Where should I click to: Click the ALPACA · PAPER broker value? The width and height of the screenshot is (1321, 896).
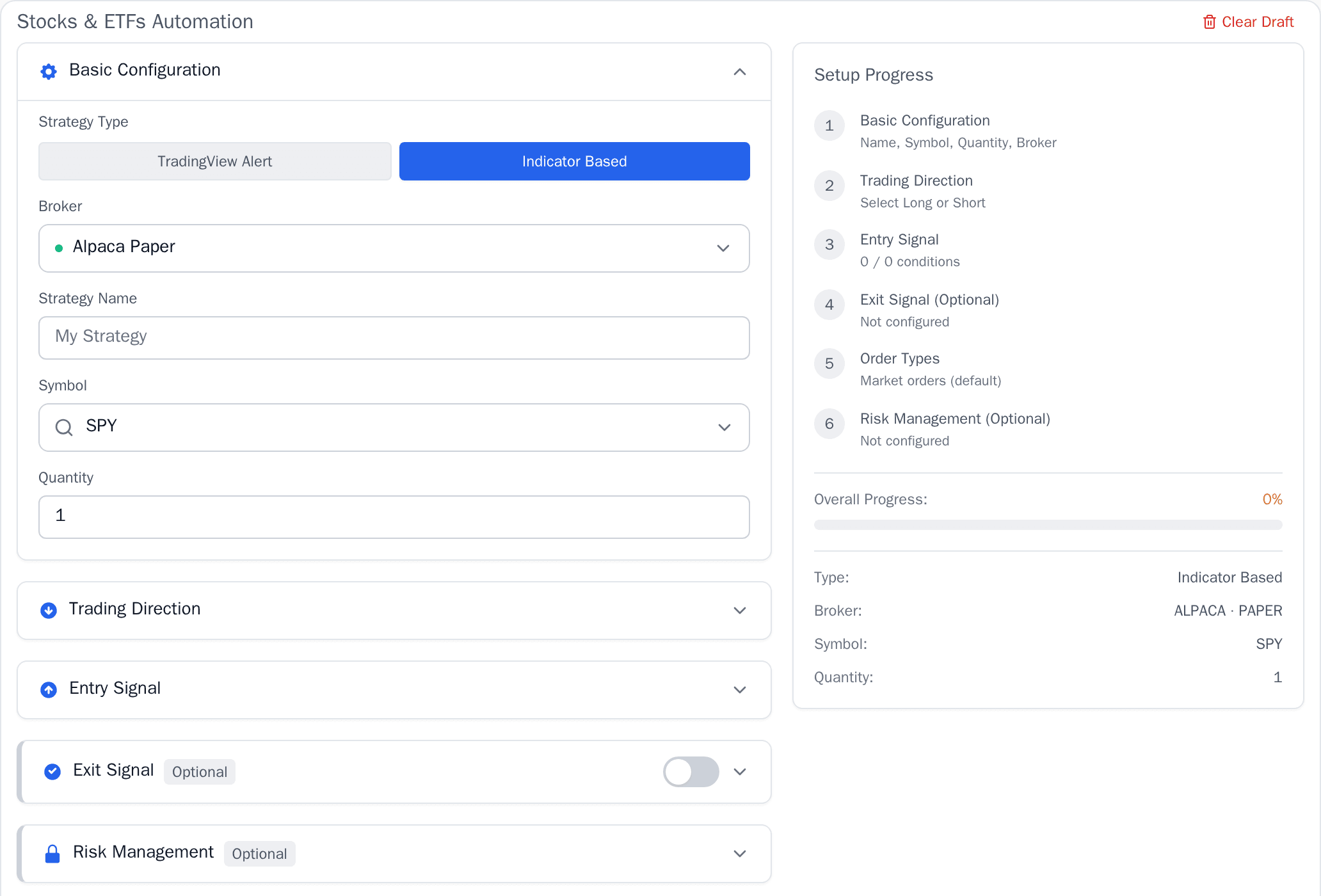(x=1228, y=611)
